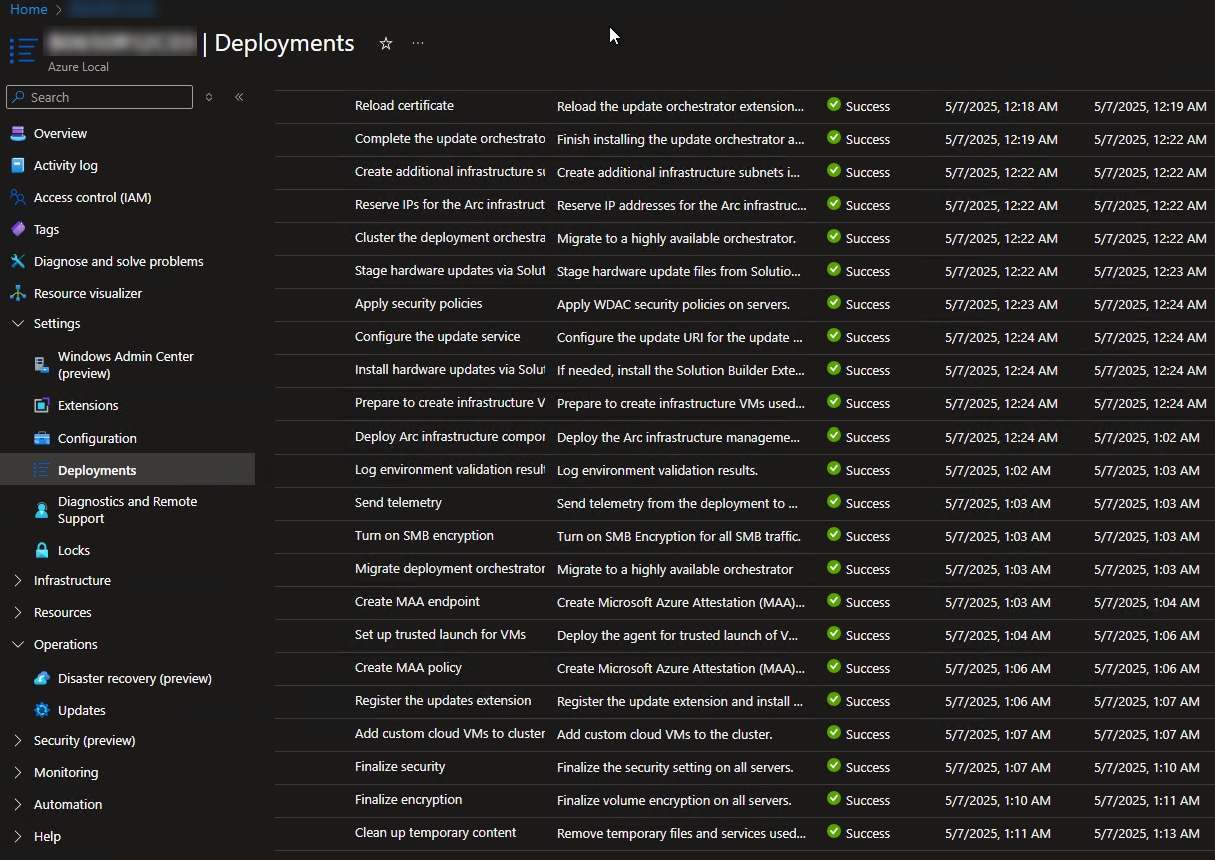1215x860 pixels.
Task: Click the 'Configure the update service' step
Action: tap(438, 337)
